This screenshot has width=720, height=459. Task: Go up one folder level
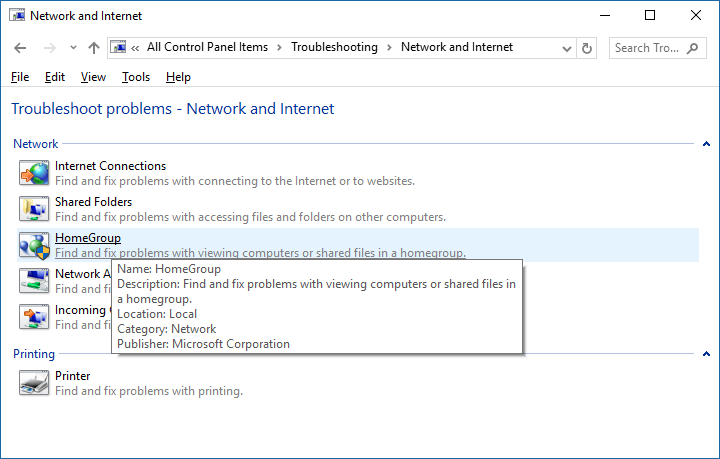coord(94,47)
